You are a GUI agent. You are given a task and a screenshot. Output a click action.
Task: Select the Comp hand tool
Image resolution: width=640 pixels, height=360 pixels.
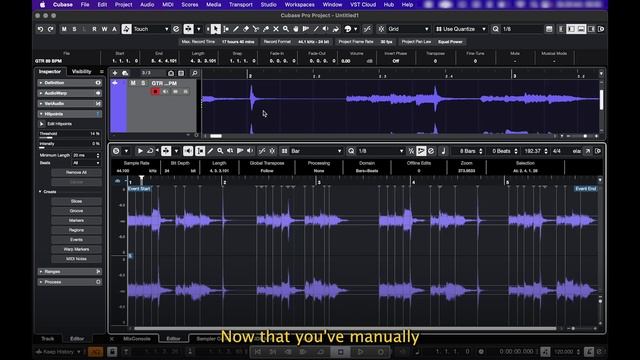296,29
